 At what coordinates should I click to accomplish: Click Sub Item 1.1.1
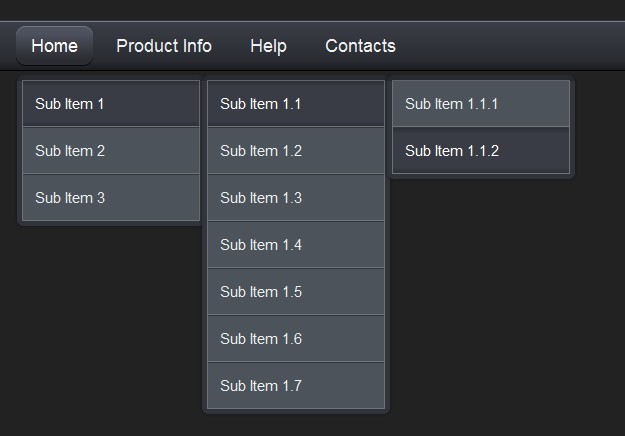click(x=481, y=104)
